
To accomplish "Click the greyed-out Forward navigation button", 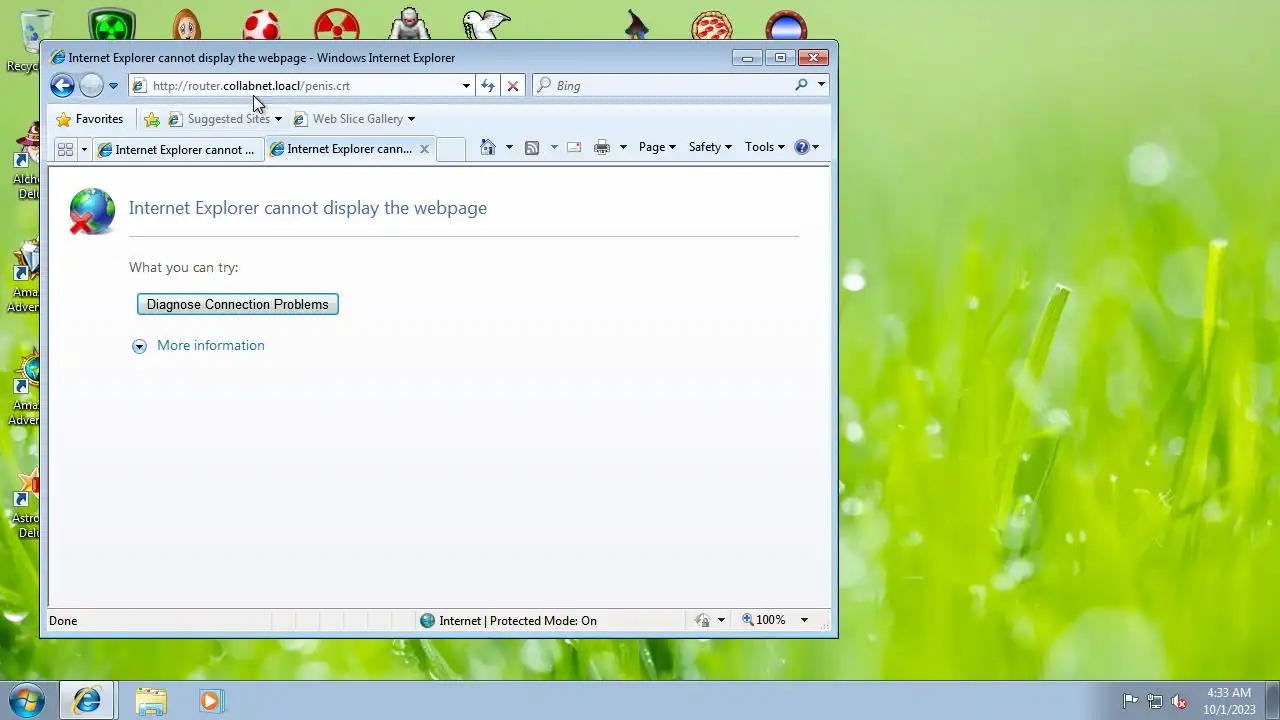I will pos(91,86).
